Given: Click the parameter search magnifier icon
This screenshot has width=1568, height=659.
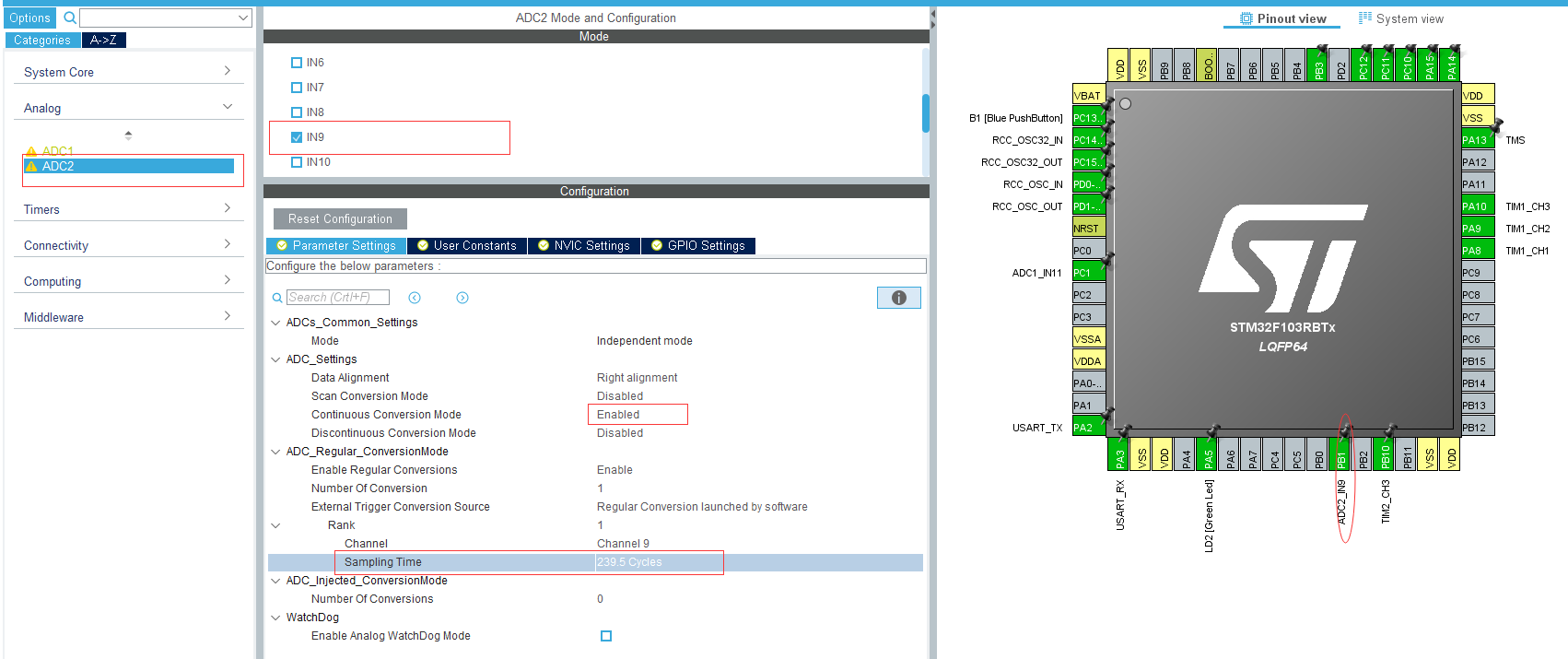Looking at the screenshot, I should coord(277,298).
